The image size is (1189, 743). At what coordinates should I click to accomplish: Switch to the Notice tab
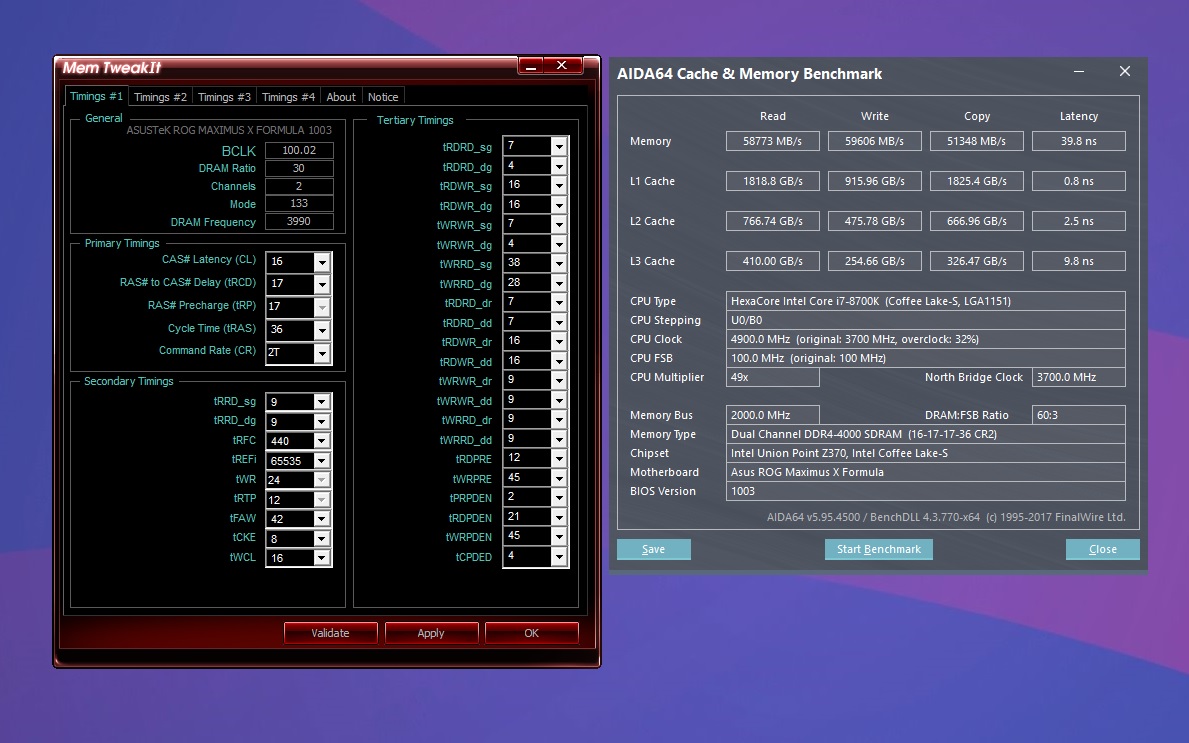pos(383,97)
